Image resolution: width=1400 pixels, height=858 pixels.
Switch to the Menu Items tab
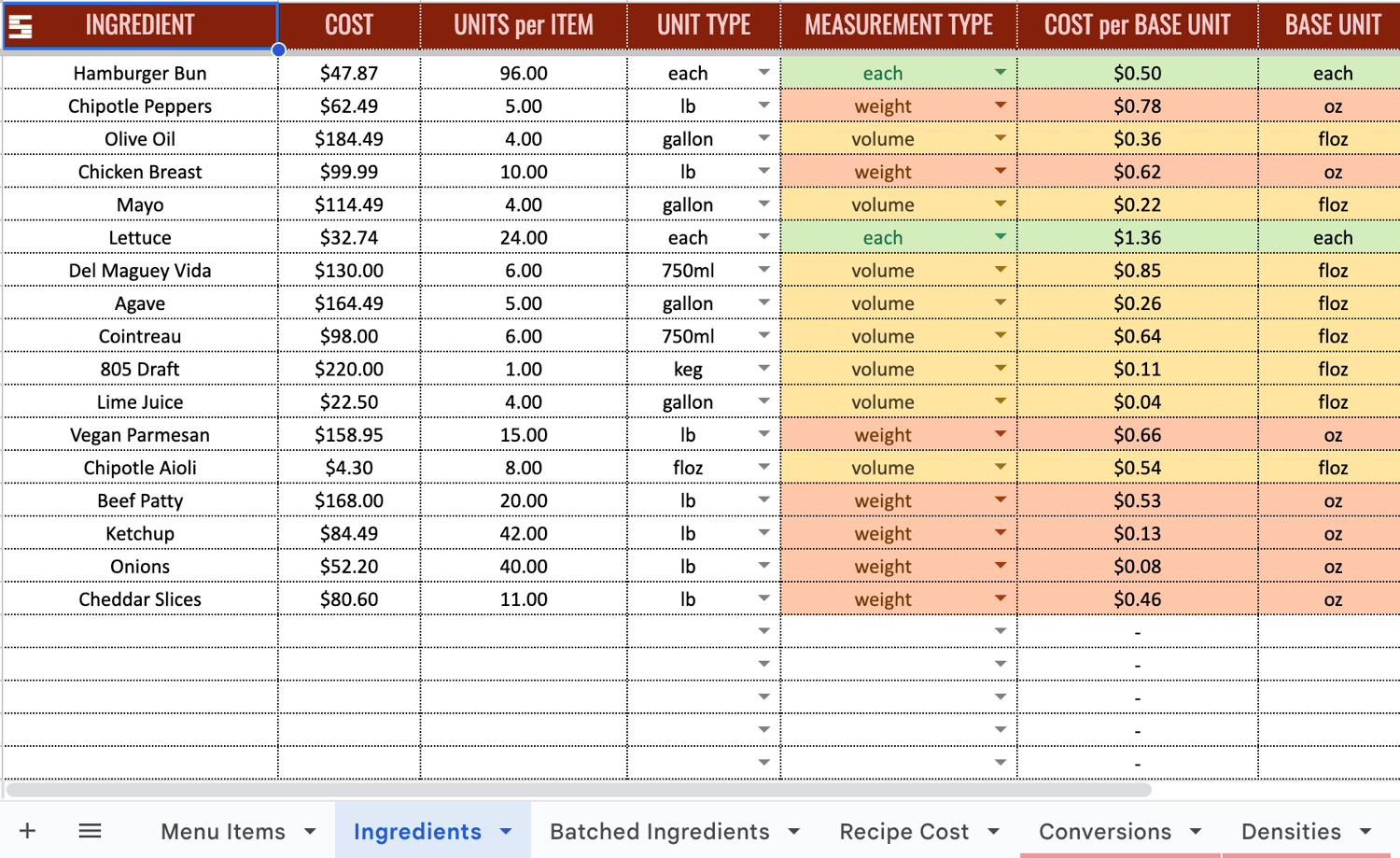coord(223,831)
